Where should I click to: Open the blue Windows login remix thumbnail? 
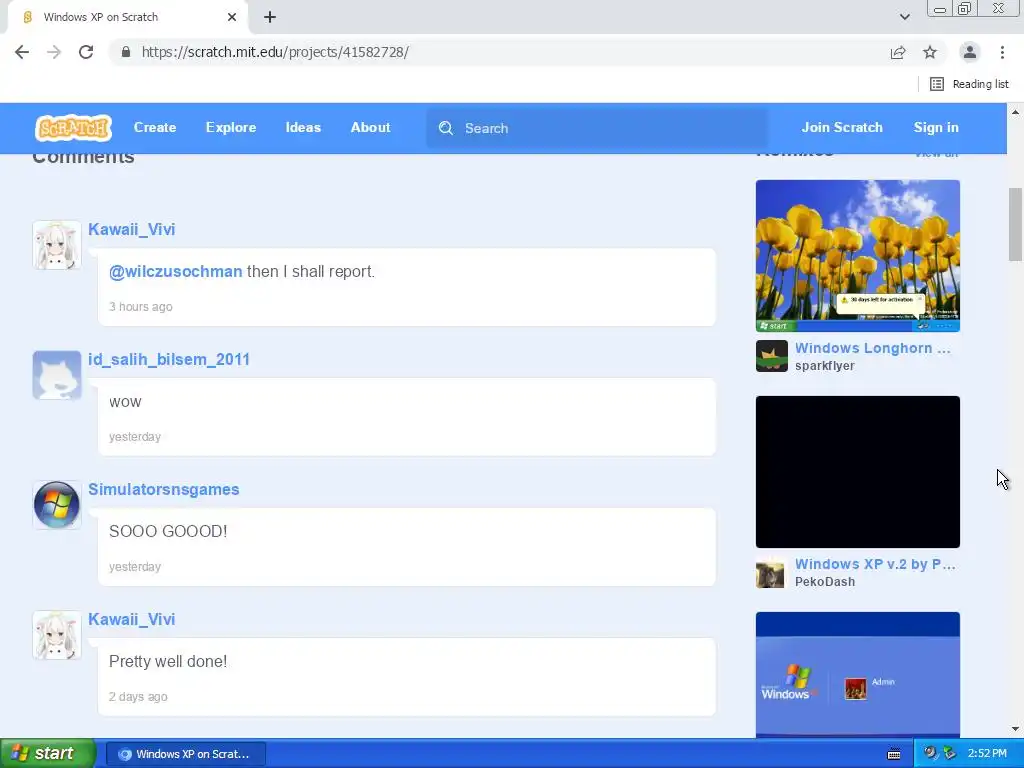coord(857,675)
